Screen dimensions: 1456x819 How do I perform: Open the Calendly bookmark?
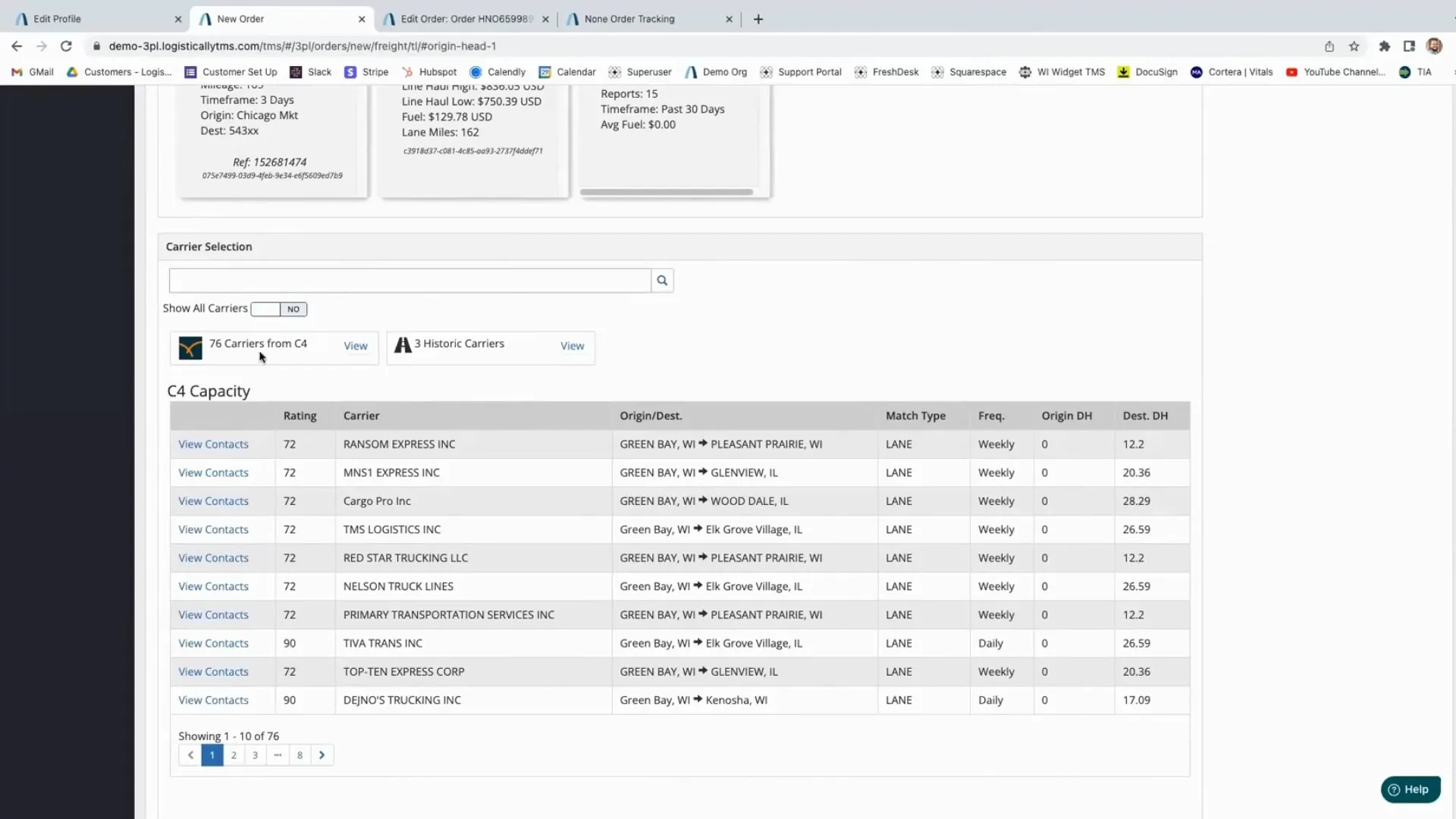click(x=497, y=71)
